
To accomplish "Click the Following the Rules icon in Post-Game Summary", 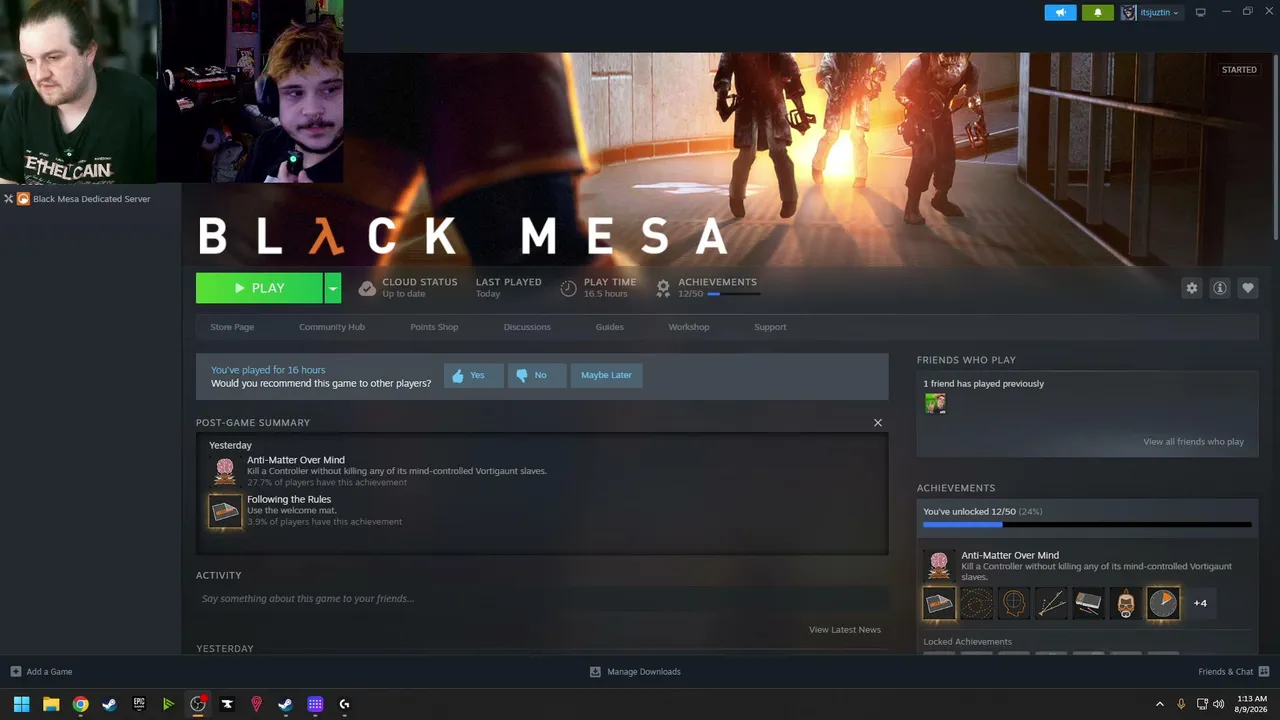I will (x=225, y=511).
